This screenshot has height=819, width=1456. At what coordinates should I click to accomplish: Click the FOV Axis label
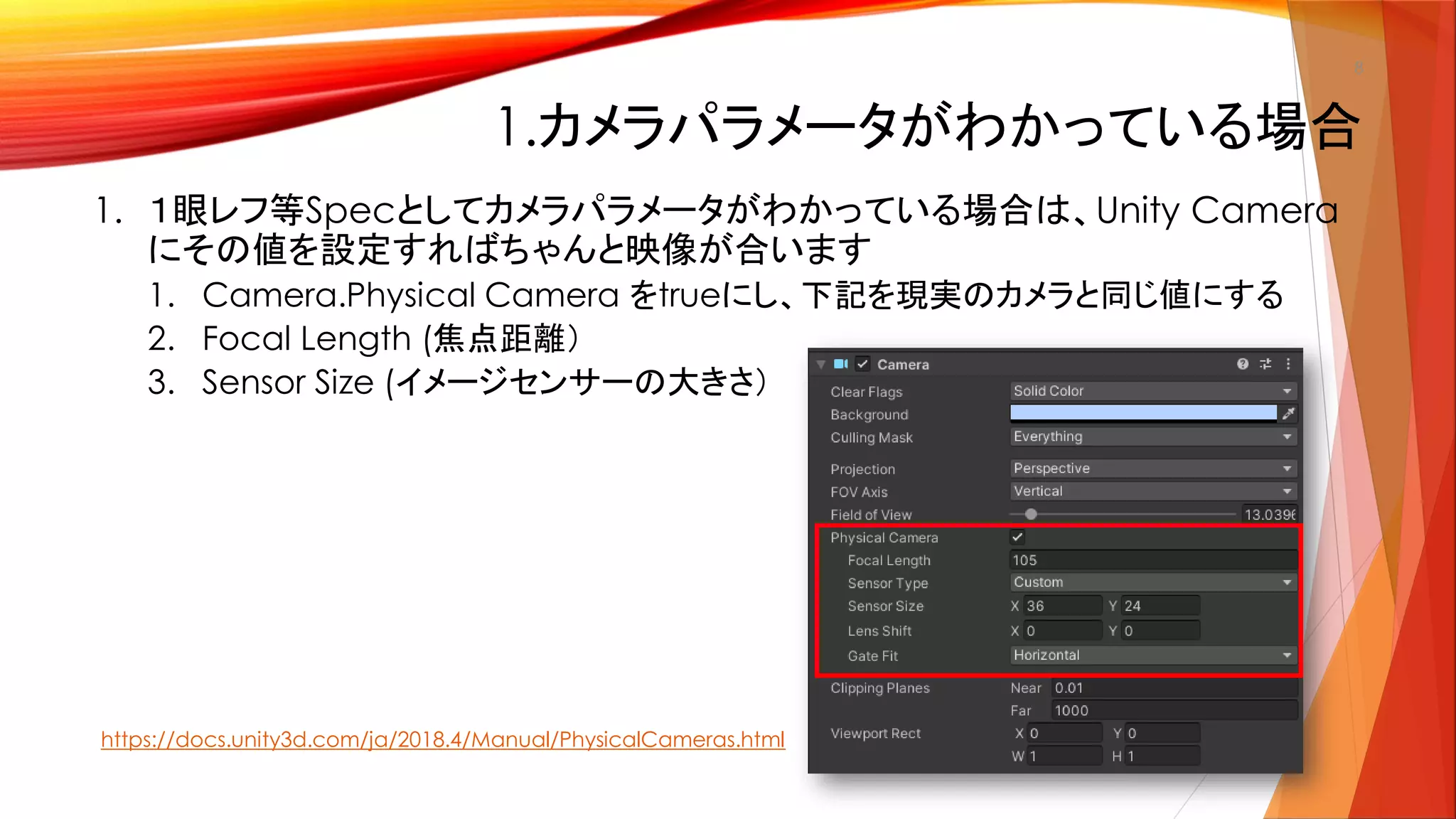pos(859,492)
